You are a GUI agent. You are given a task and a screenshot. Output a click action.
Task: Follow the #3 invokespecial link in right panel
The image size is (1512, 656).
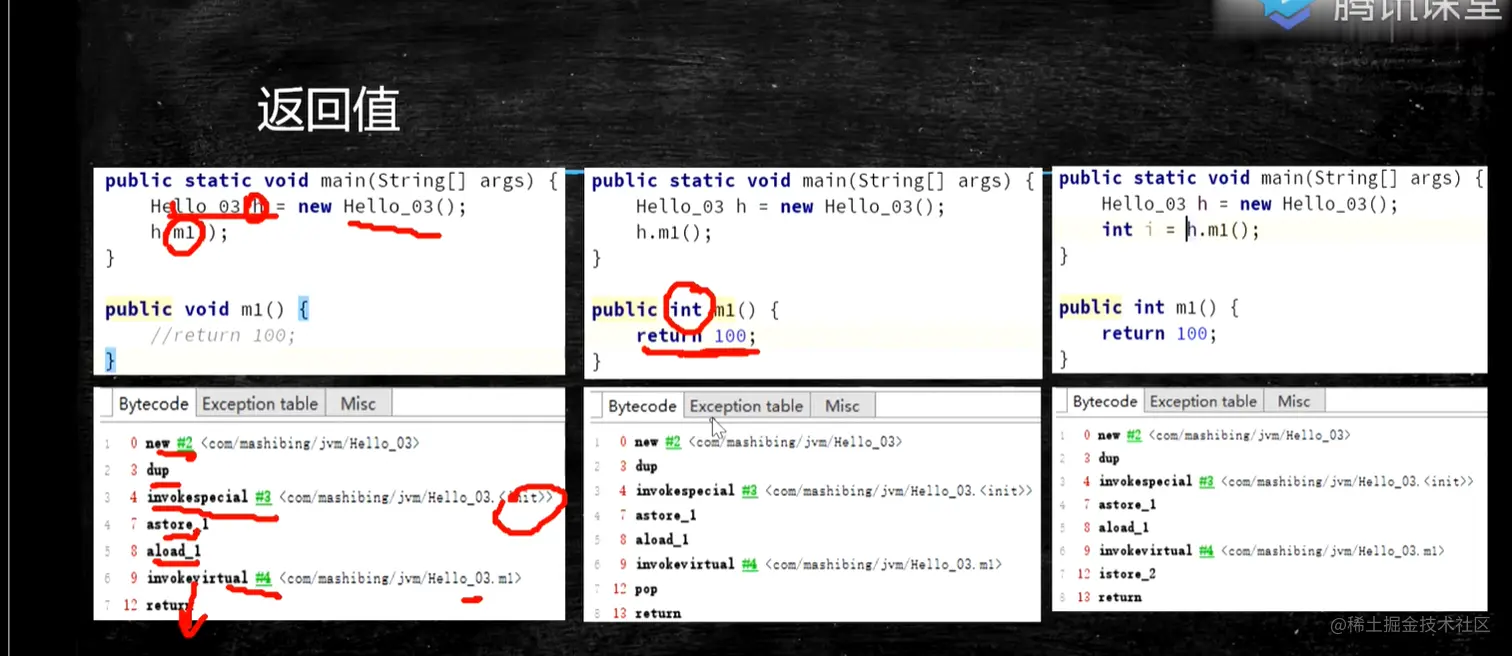[x=1205, y=481]
